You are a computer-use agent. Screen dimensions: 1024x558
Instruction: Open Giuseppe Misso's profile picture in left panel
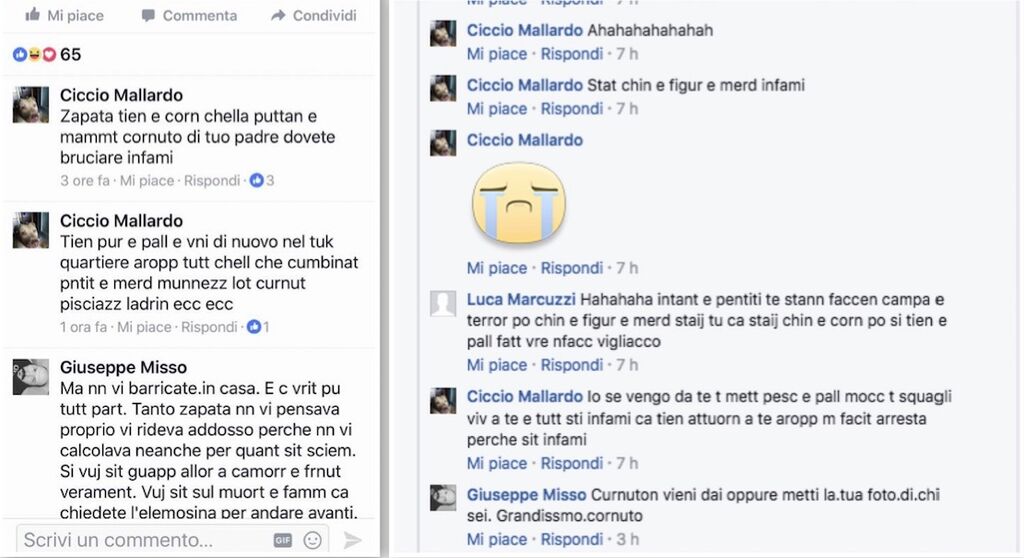coord(31,376)
